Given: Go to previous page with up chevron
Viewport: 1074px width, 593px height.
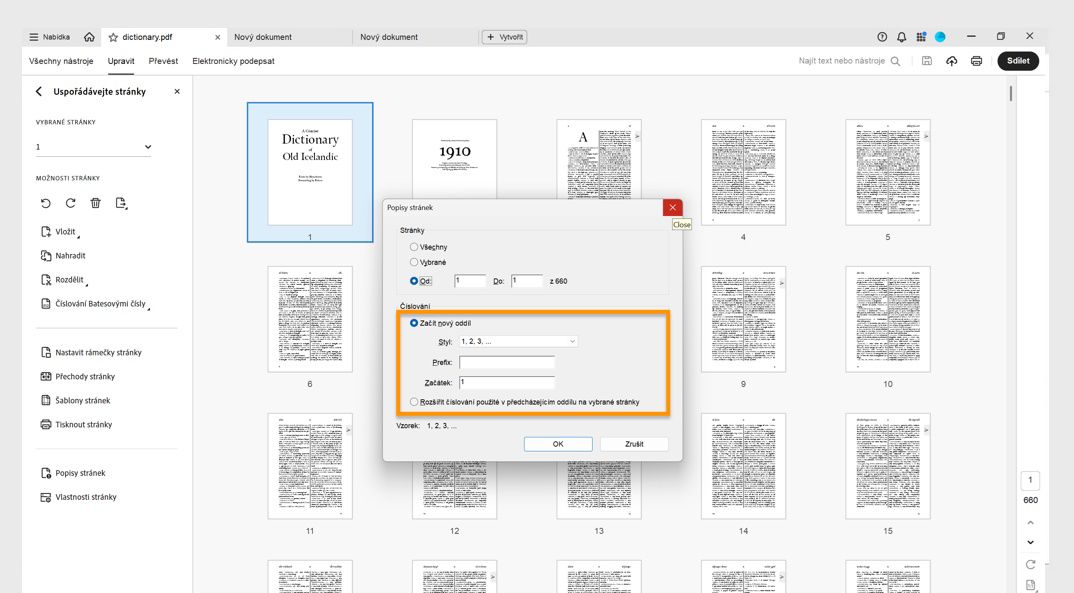Looking at the screenshot, I should click(1030, 522).
